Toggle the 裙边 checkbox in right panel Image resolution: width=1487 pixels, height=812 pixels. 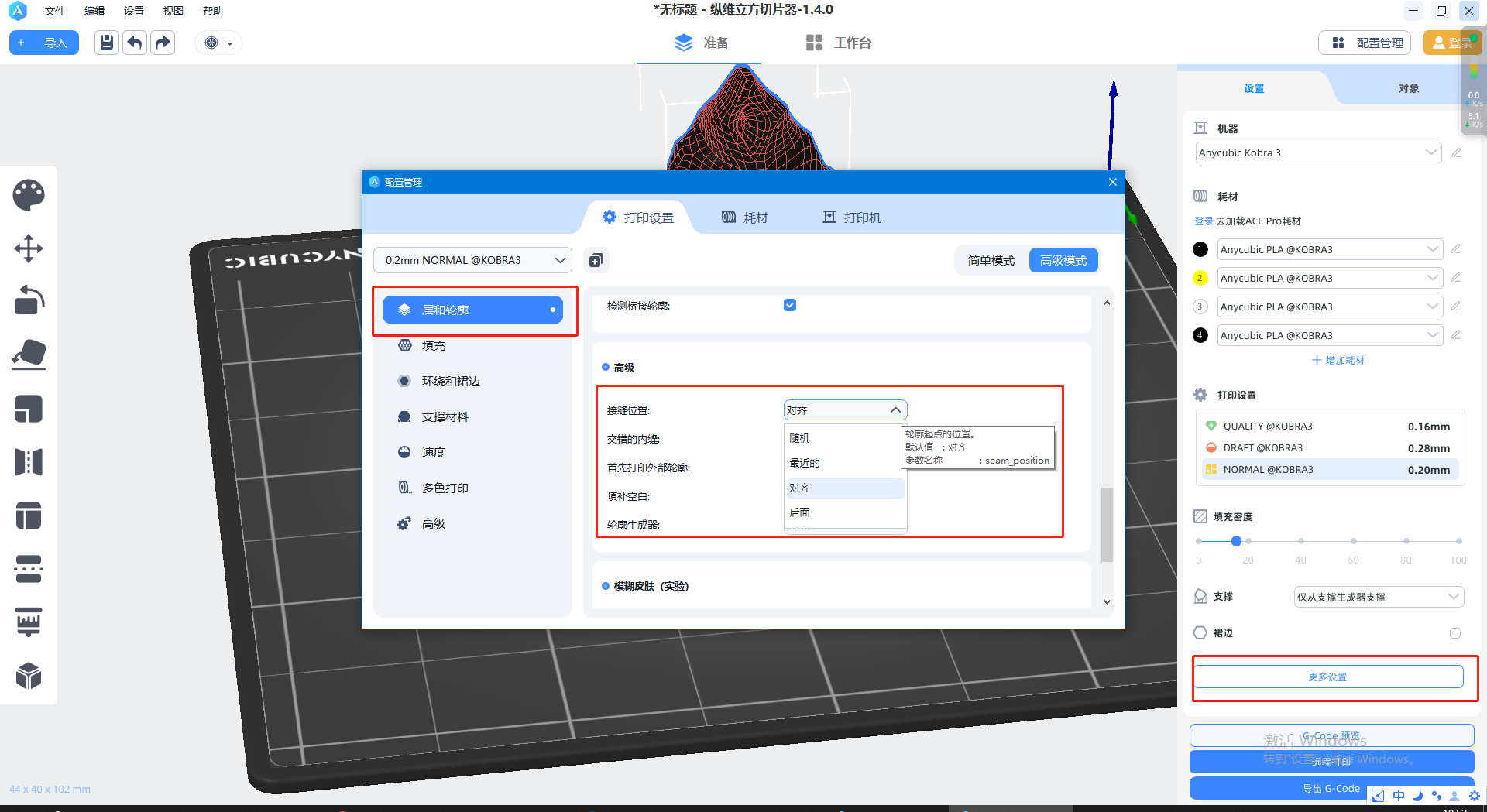tap(1455, 633)
